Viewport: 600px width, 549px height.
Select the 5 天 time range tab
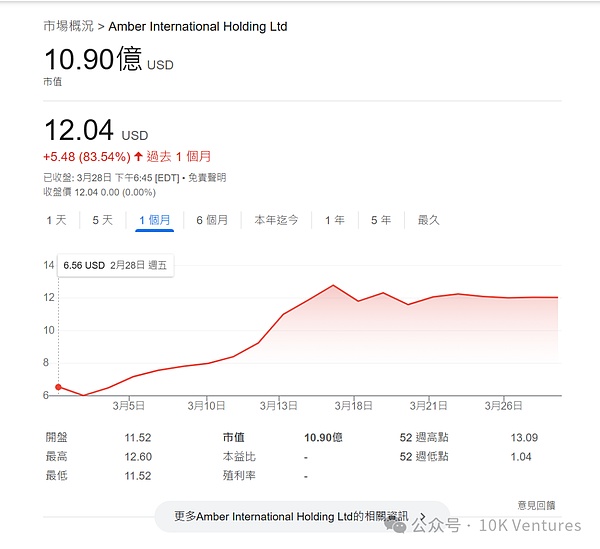[102, 220]
